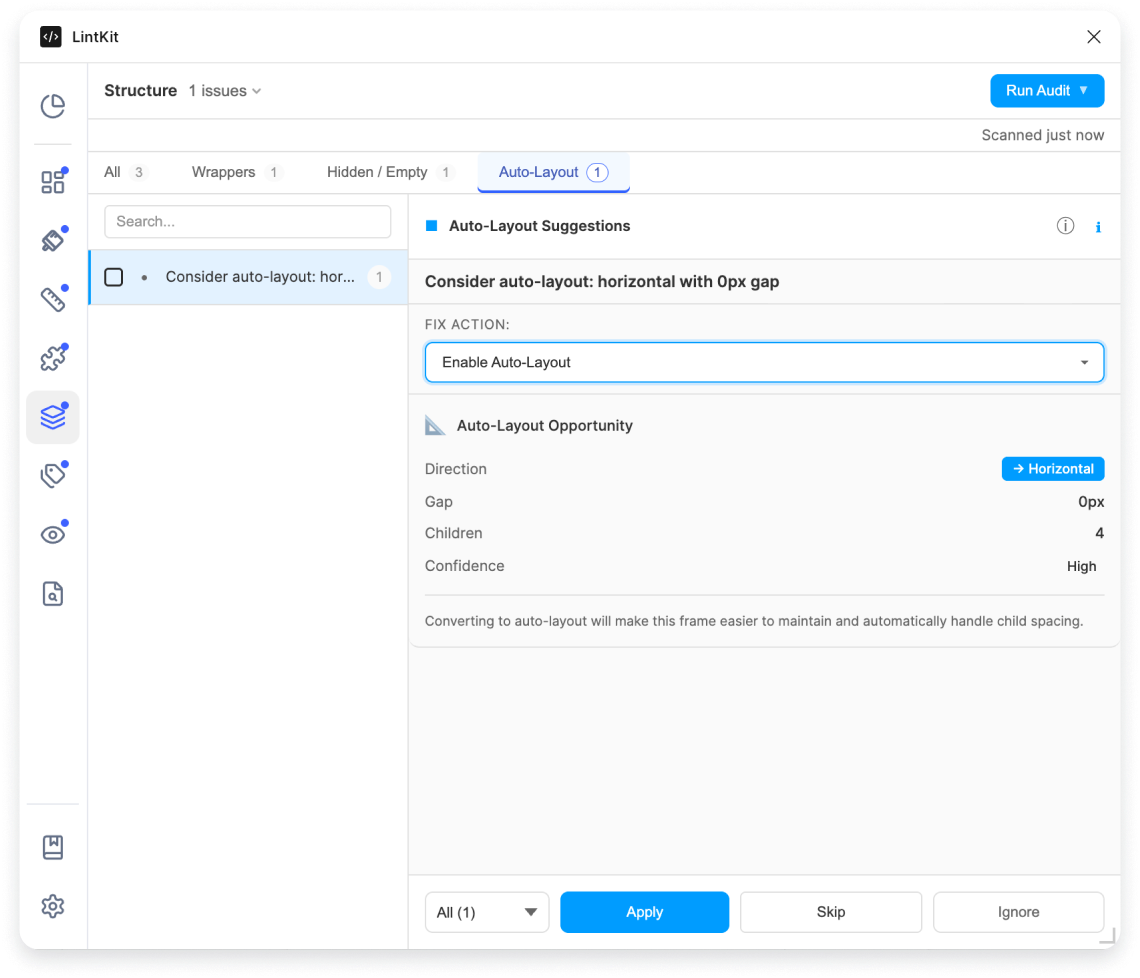Select the ruler measurement tool icon
Image resolution: width=1140 pixels, height=978 pixels.
point(52,298)
